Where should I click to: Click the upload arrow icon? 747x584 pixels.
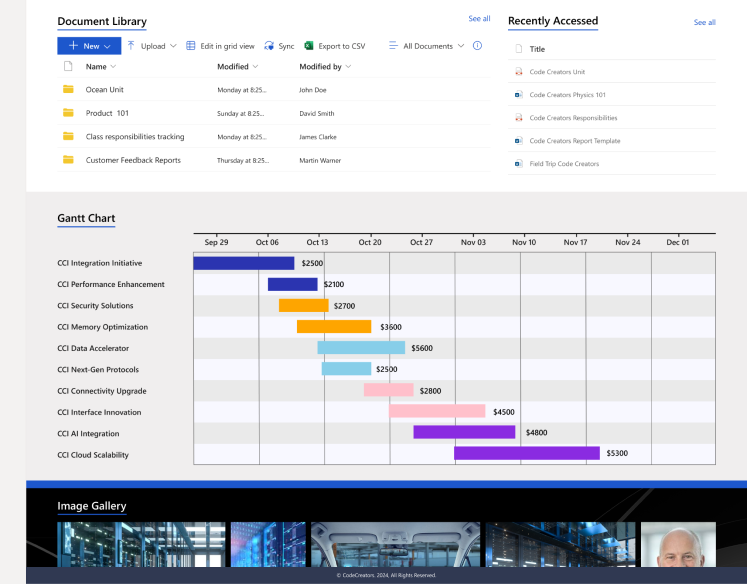tap(131, 46)
